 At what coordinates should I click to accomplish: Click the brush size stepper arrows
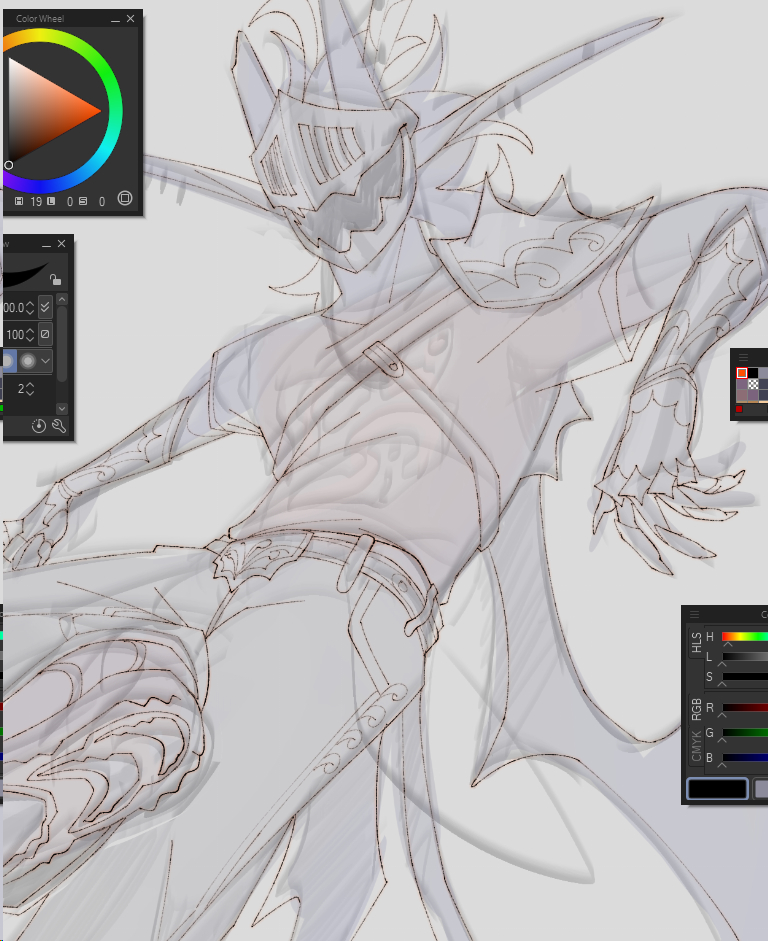[x=29, y=308]
